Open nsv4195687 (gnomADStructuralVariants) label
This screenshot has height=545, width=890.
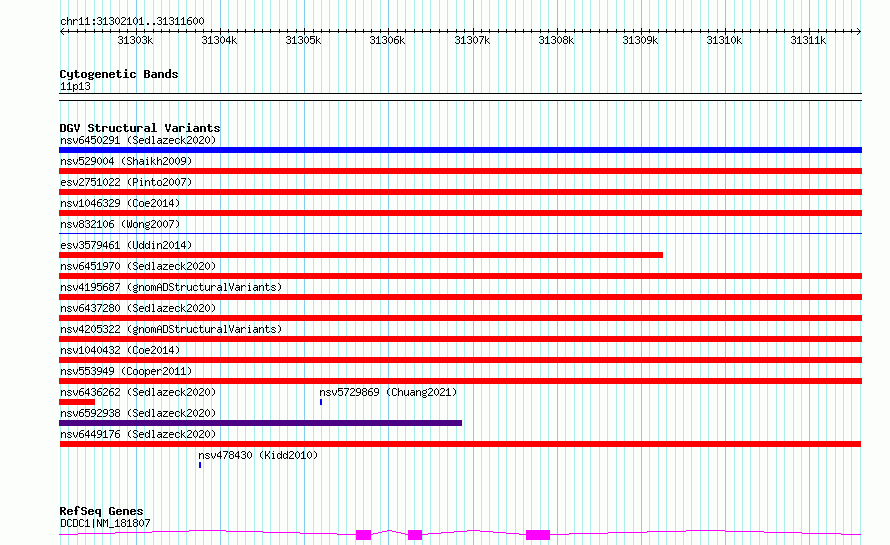point(171,287)
